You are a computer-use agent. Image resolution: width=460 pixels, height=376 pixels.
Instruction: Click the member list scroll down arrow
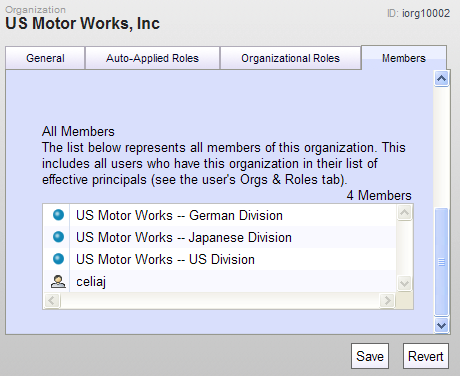tap(404, 284)
